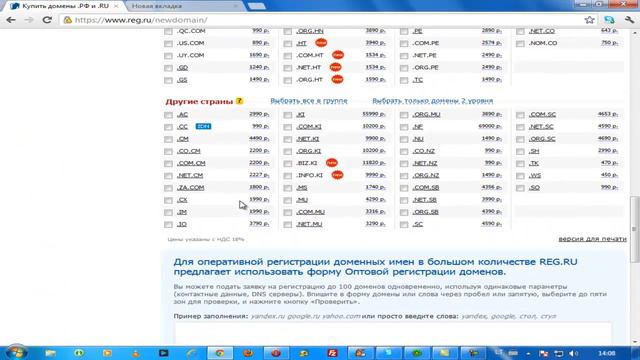
Task: Click the new badge beside .ORG.HT
Action: click(x=337, y=79)
